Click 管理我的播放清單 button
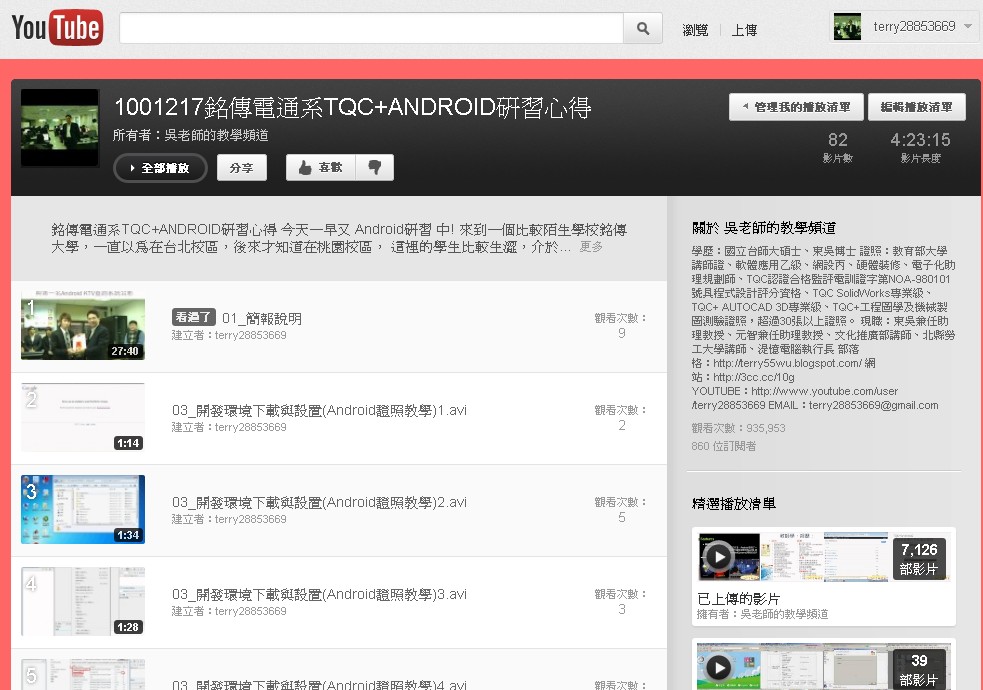This screenshot has width=983, height=690. pyautogui.click(x=796, y=107)
